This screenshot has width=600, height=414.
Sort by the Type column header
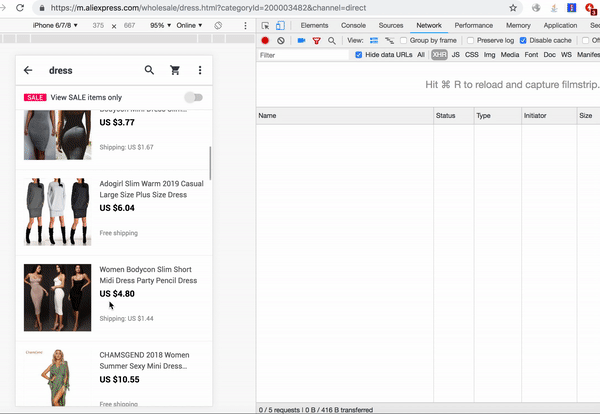[498, 116]
